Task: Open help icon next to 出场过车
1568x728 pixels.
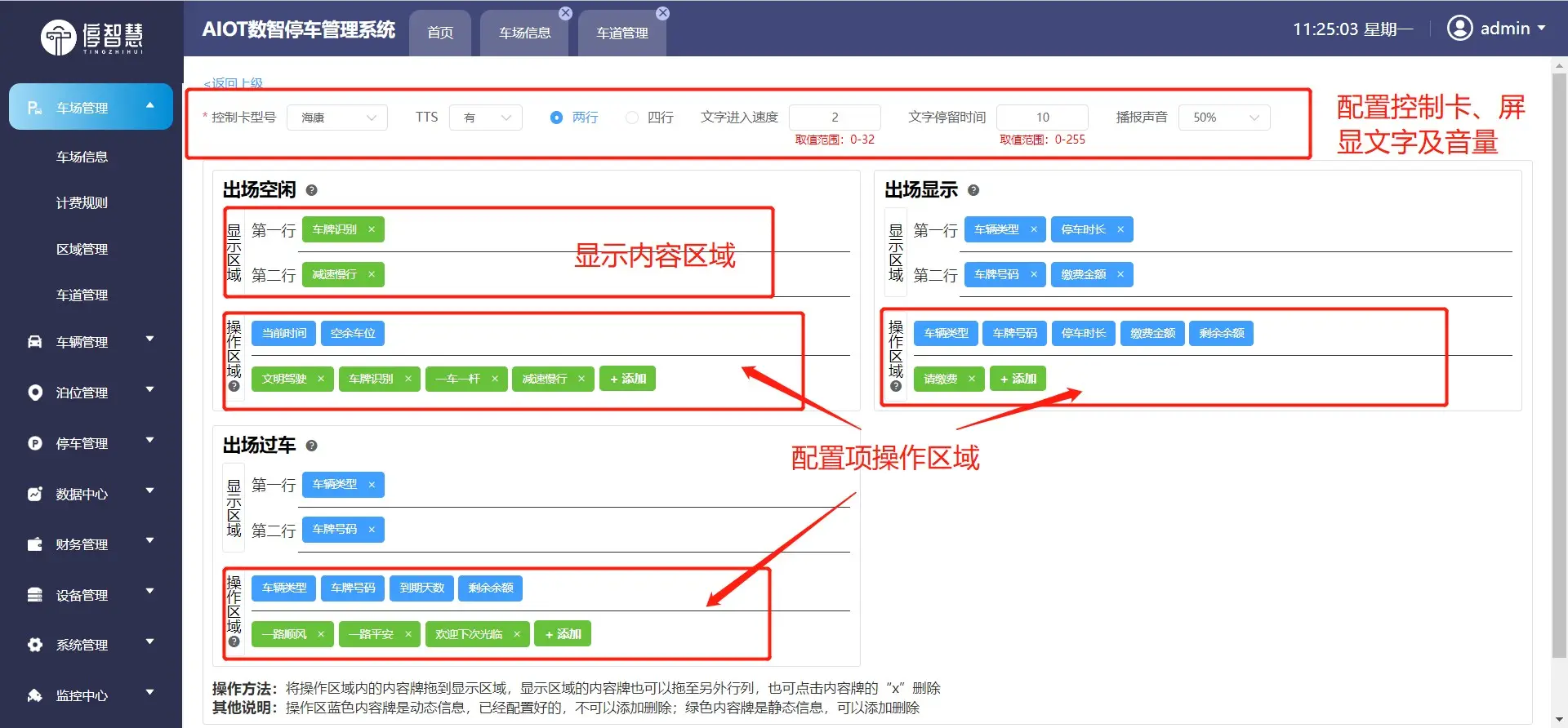Action: 311,446
